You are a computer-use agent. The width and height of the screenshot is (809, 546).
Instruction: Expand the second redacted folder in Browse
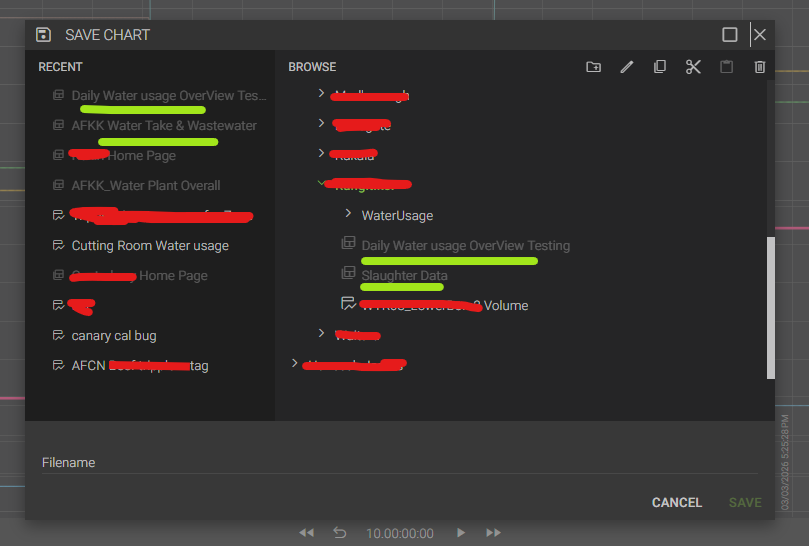pyautogui.click(x=321, y=123)
